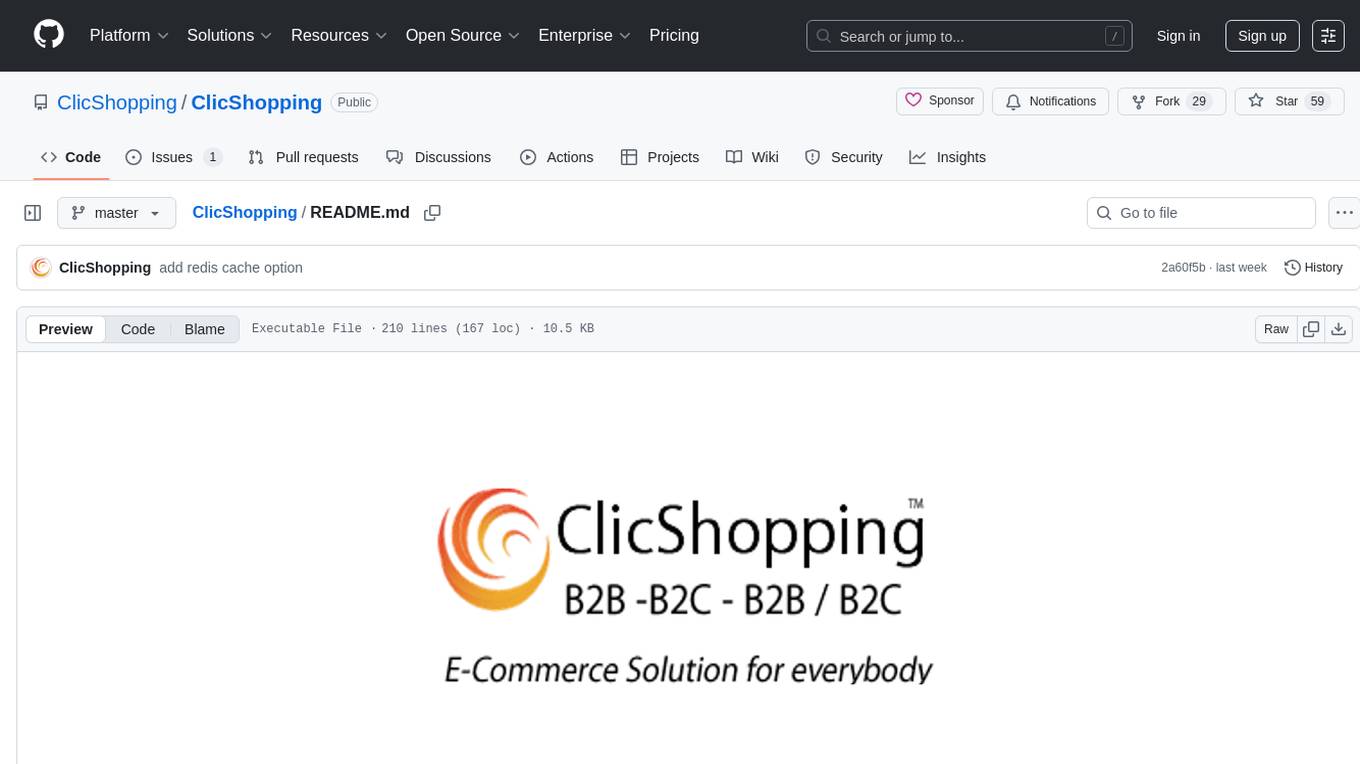Viewport: 1360px width, 764px height.
Task: Fork the repository
Action: 1172,101
